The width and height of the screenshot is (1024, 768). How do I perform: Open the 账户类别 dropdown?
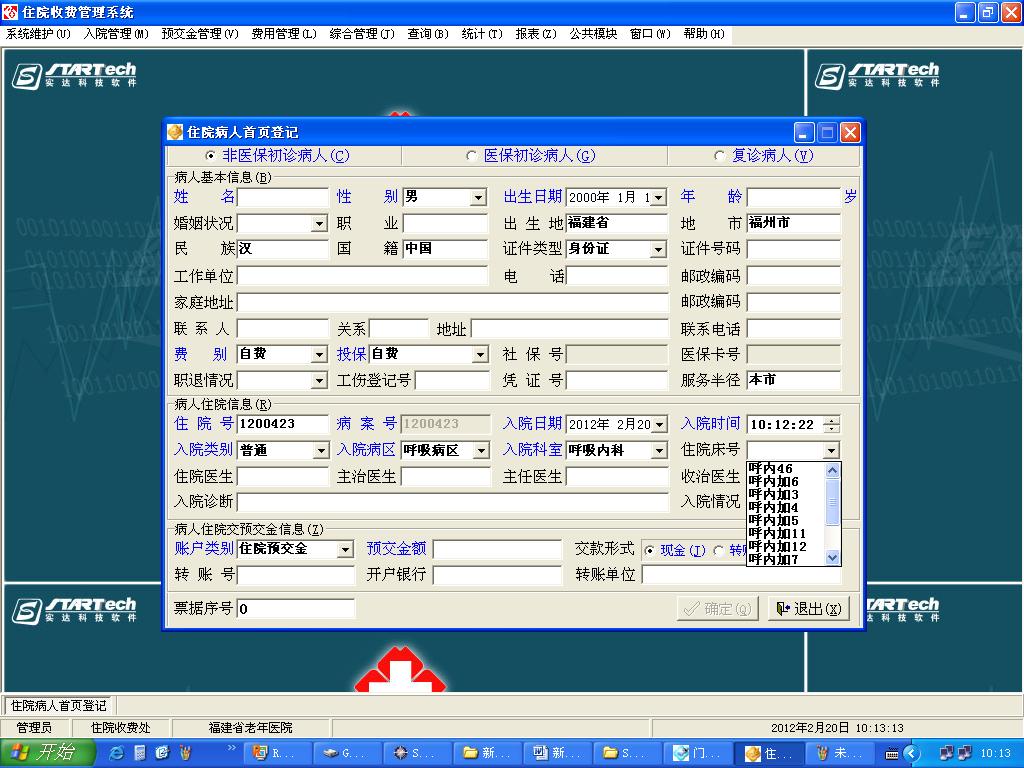345,550
